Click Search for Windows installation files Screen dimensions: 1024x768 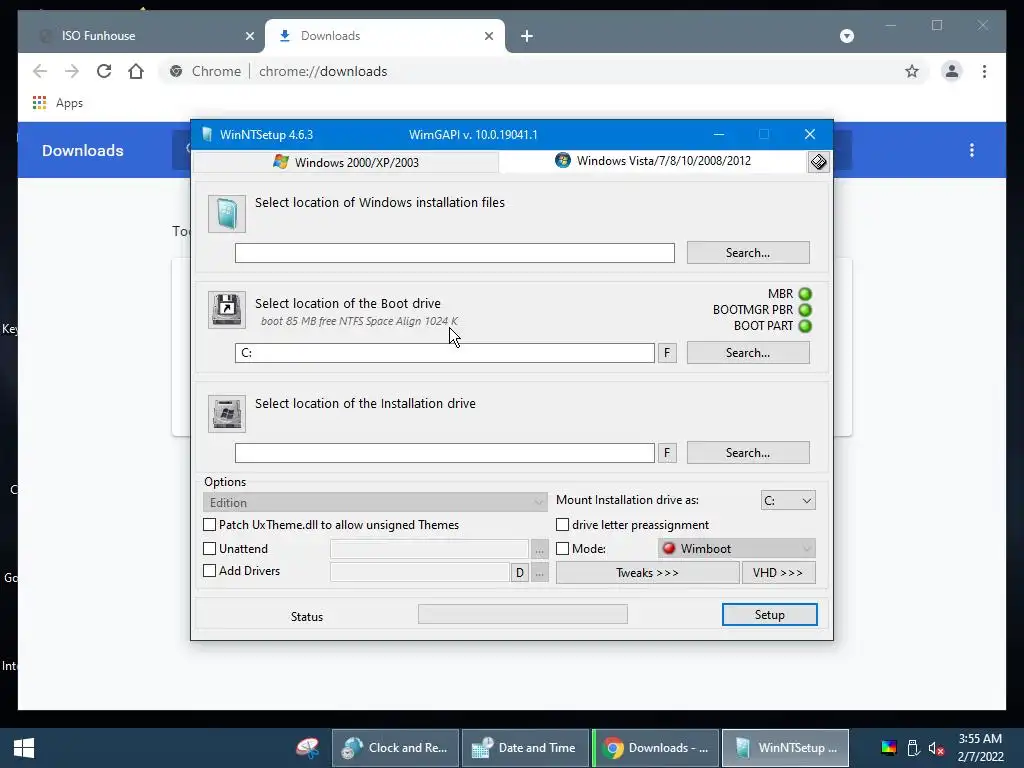pyautogui.click(x=748, y=253)
